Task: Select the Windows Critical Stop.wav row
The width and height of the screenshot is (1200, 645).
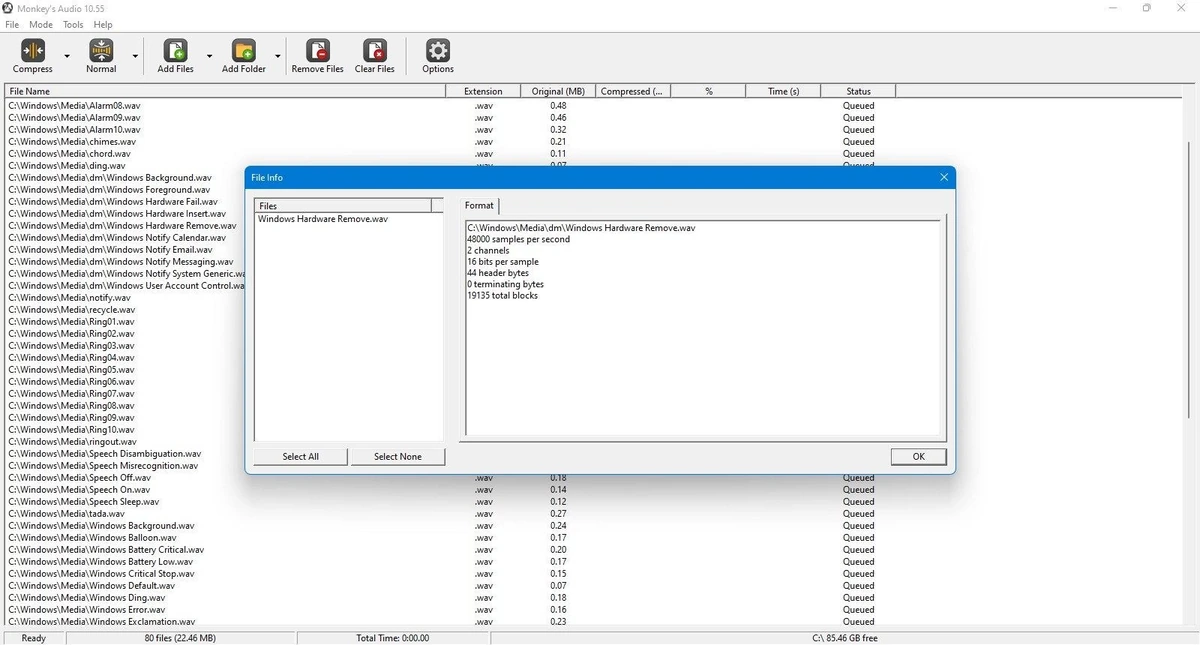Action: pyautogui.click(x=101, y=573)
